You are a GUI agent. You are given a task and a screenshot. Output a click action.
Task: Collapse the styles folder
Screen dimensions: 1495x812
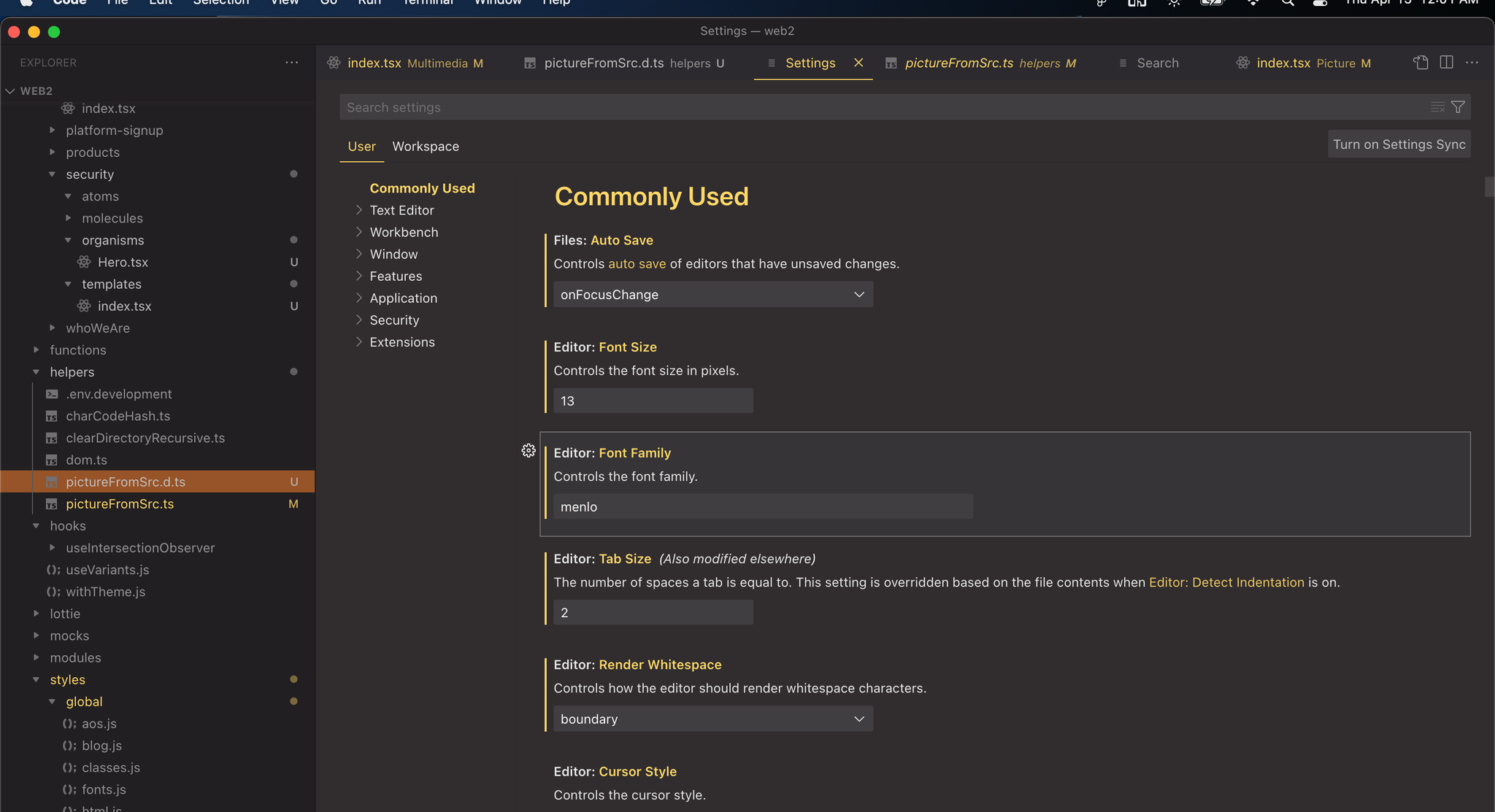pos(36,680)
